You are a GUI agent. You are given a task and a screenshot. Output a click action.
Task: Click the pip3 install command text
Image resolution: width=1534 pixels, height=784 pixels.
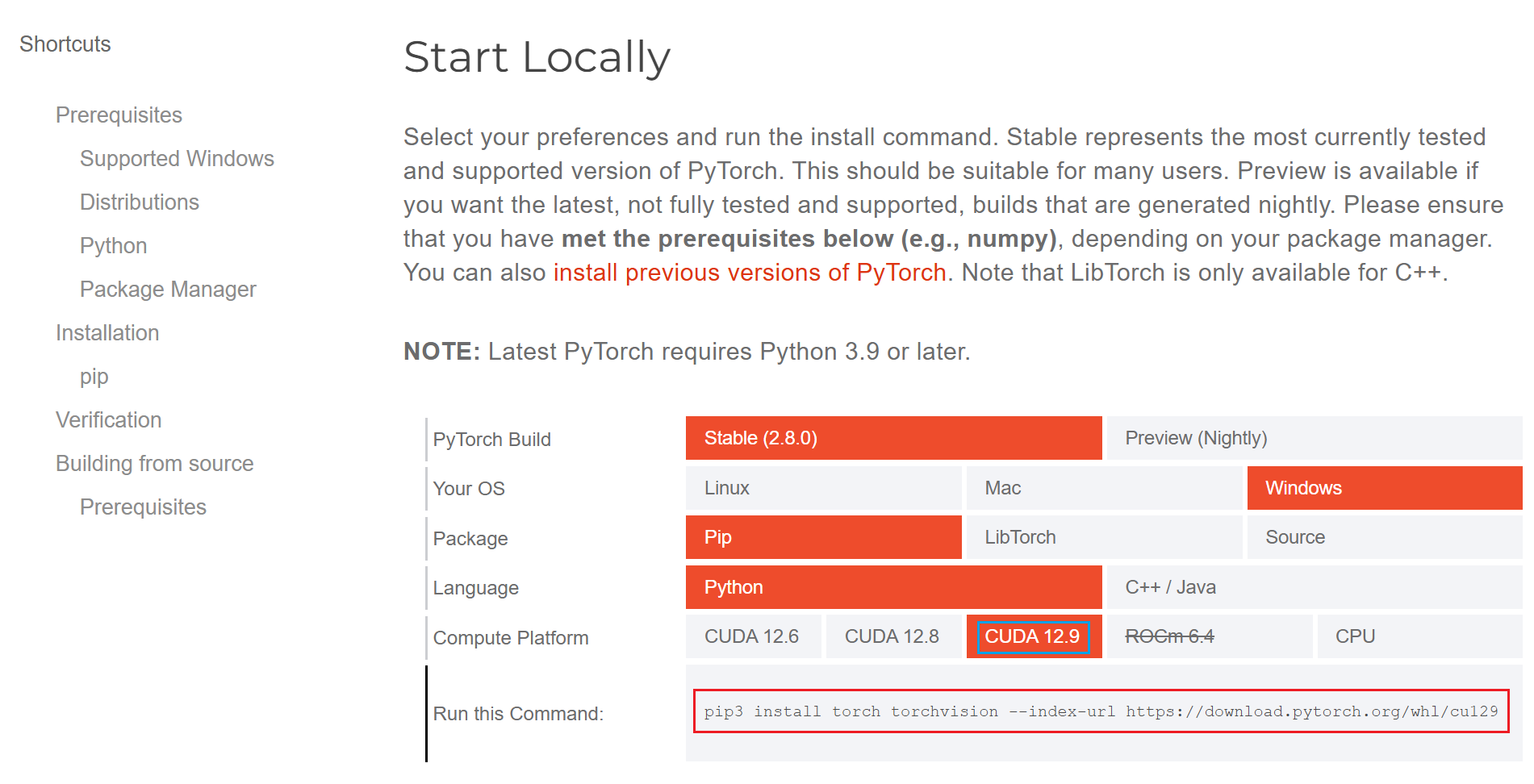click(x=1101, y=711)
